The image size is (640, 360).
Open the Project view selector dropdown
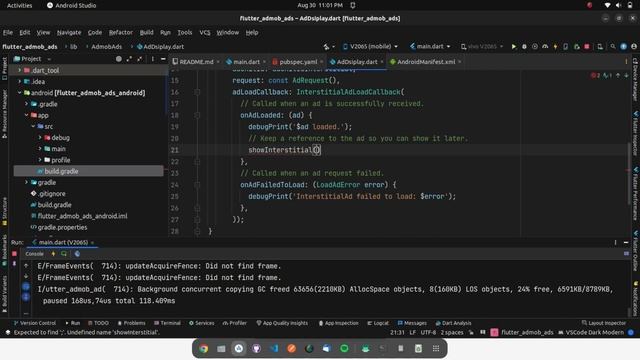pos(32,59)
